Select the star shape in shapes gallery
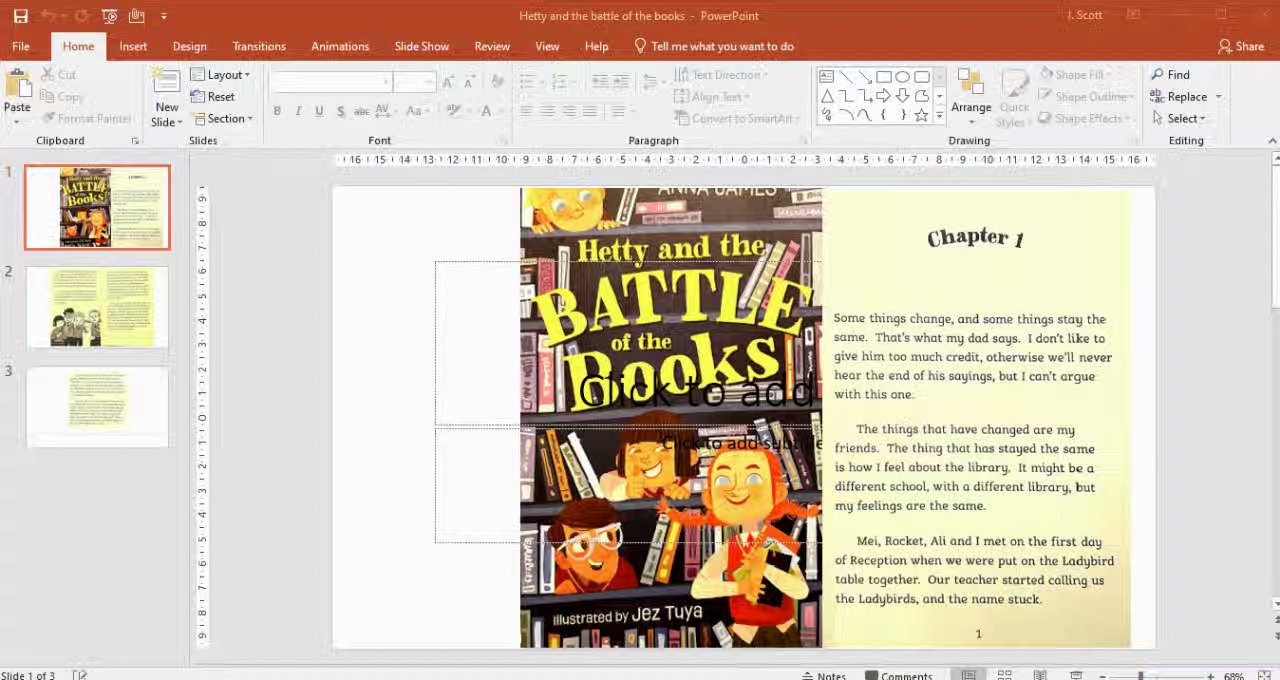This screenshot has width=1280, height=680. 921,115
